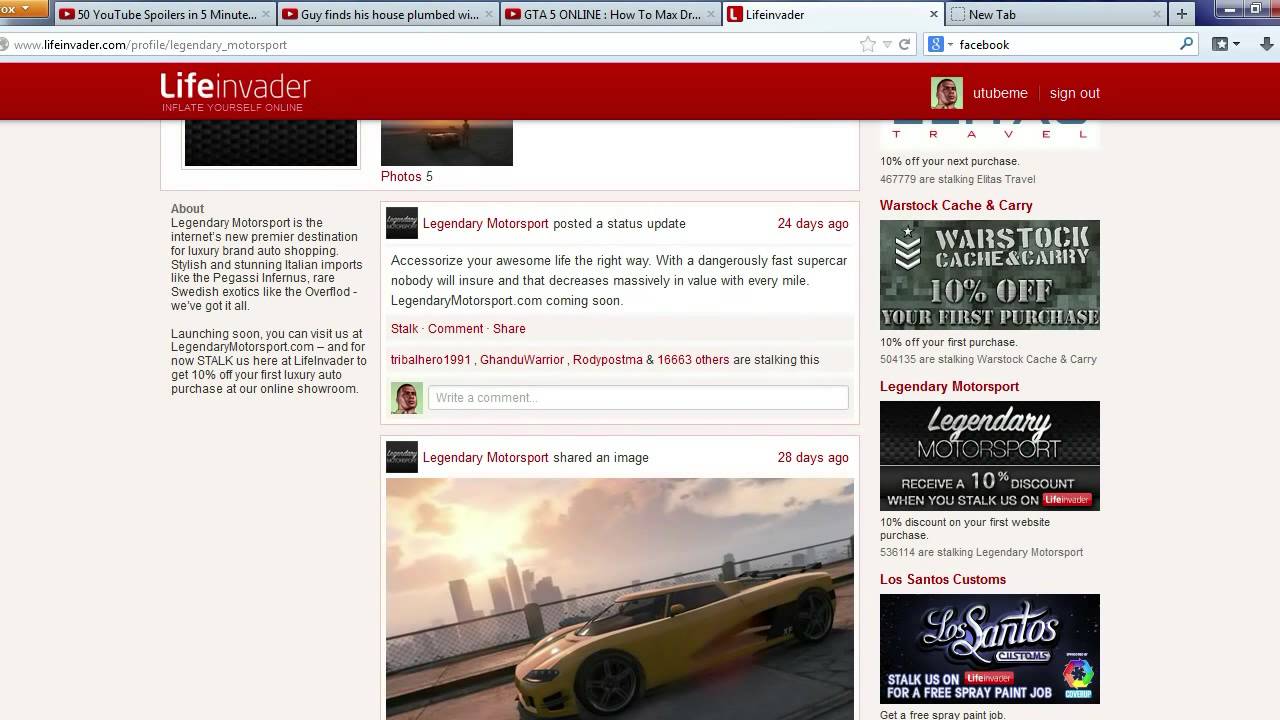
Task: Open Rodypostma profile link
Action: click(x=608, y=360)
